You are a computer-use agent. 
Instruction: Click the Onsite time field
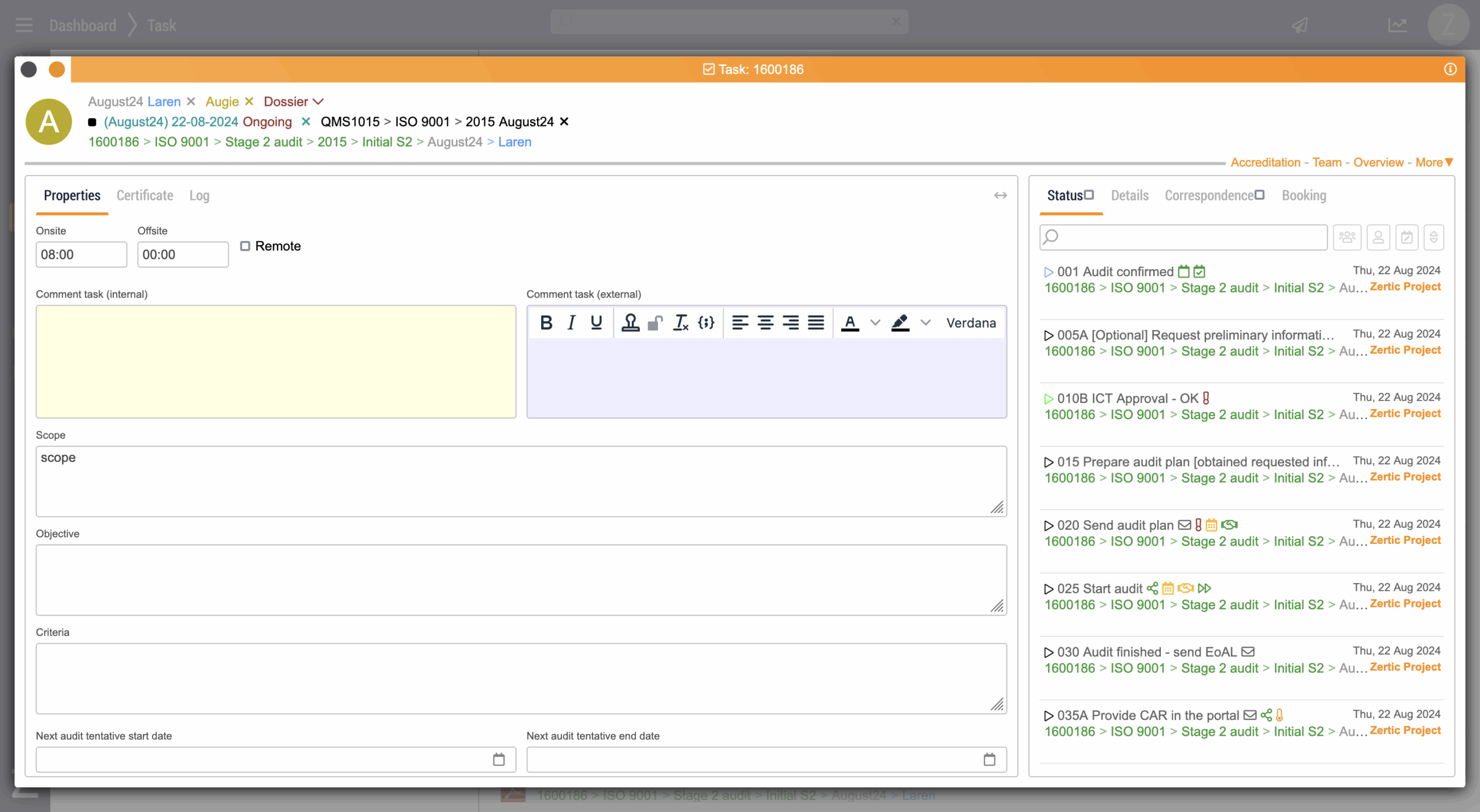pyautogui.click(x=81, y=254)
